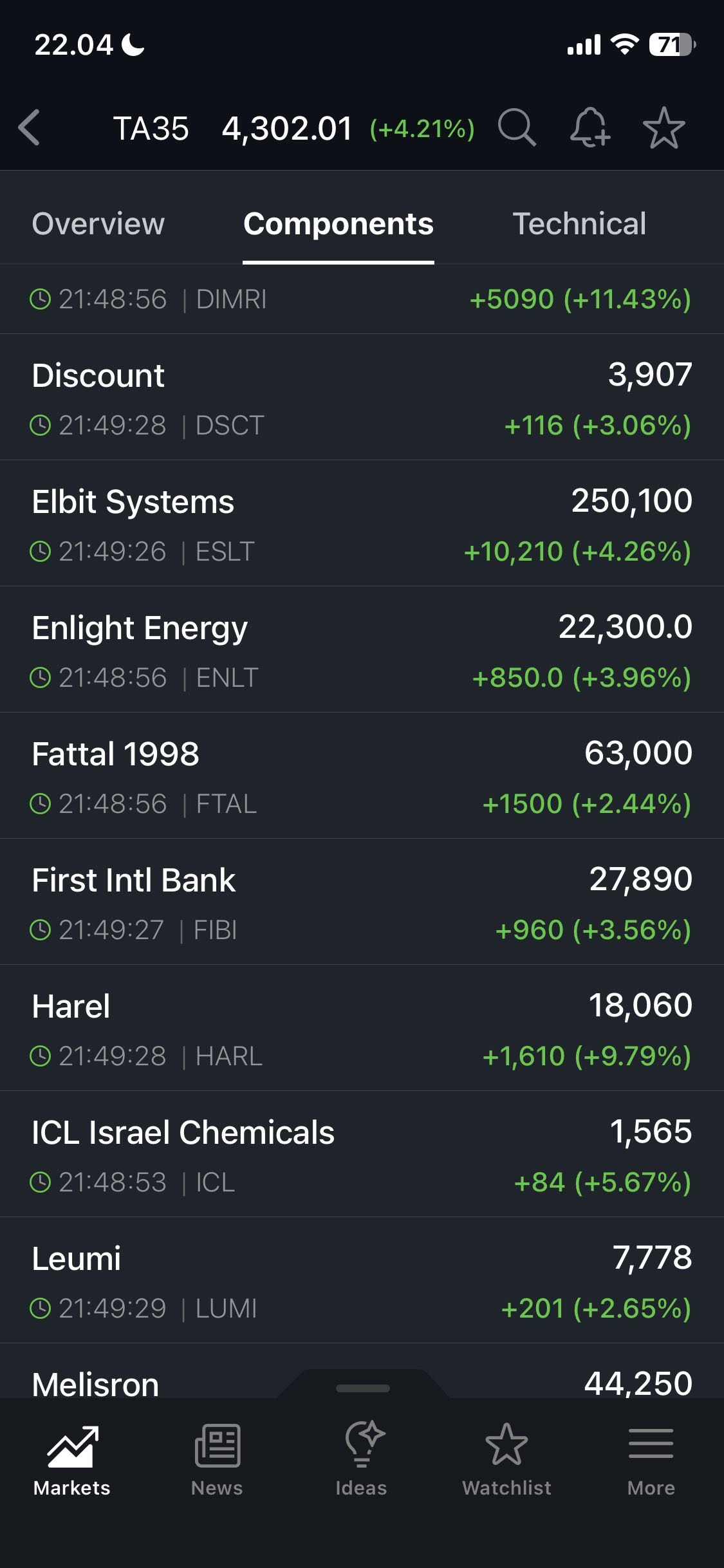Open the Harel stock row
Screen dimensions: 724x1568
362,1029
